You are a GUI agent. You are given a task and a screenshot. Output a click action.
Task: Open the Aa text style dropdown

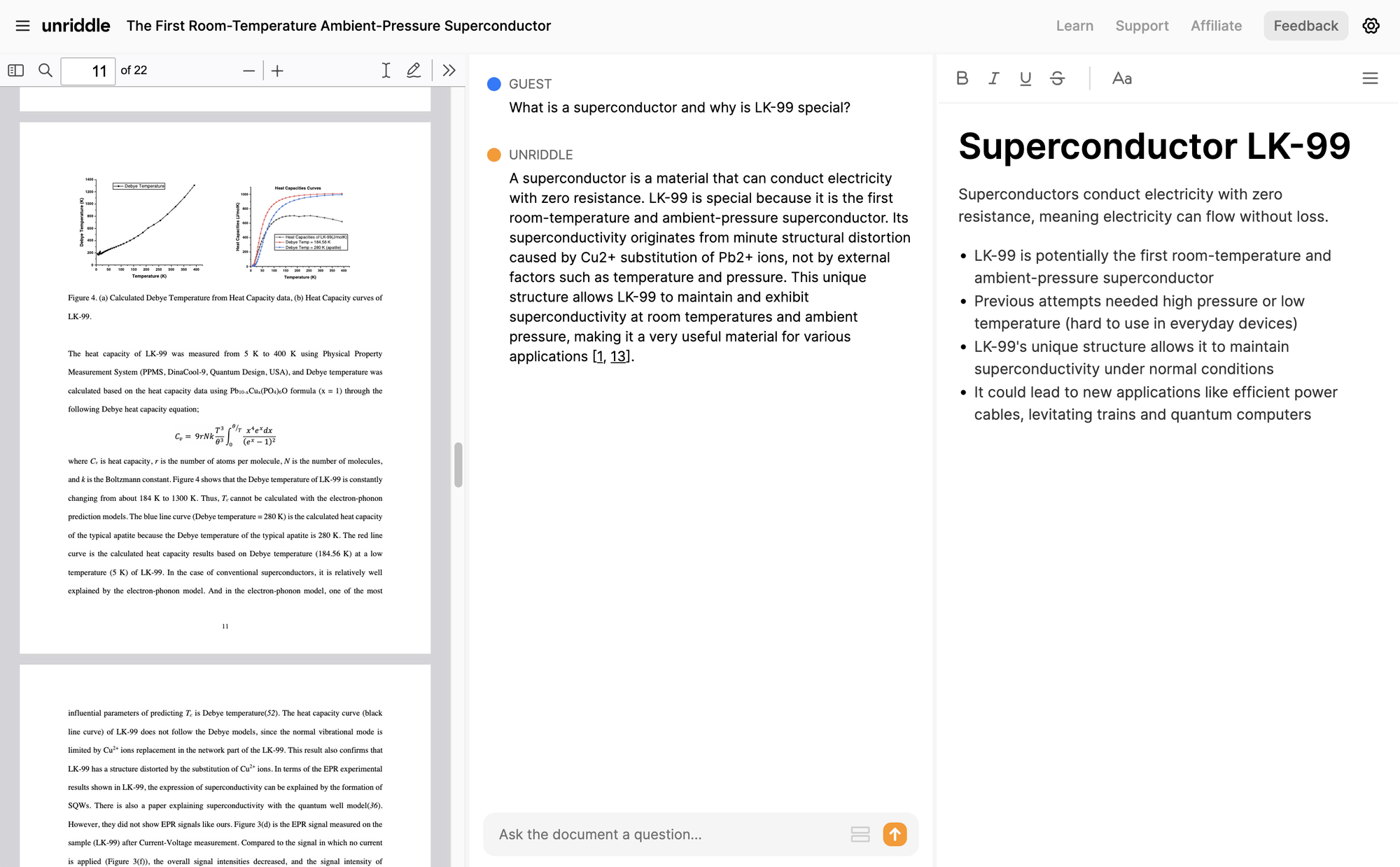tap(1121, 78)
